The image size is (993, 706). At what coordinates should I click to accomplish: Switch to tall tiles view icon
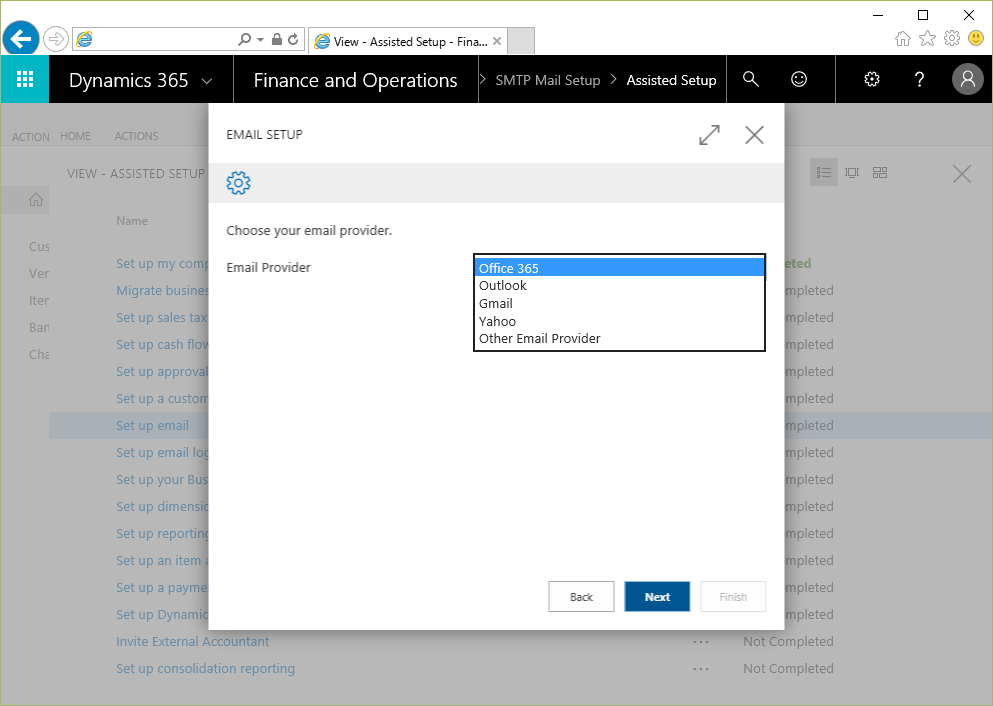tap(852, 172)
